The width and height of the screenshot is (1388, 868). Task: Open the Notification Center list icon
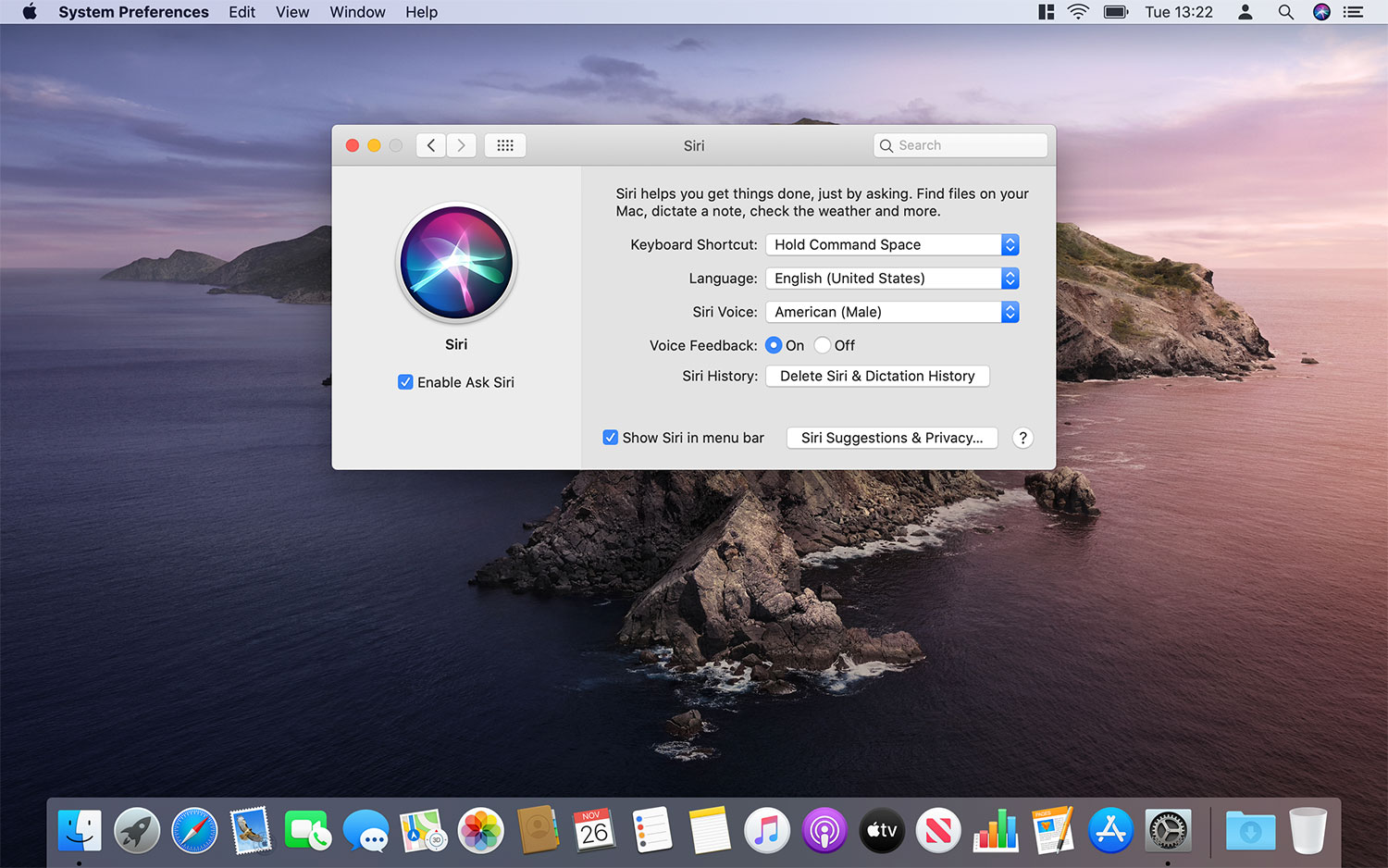coord(1354,12)
